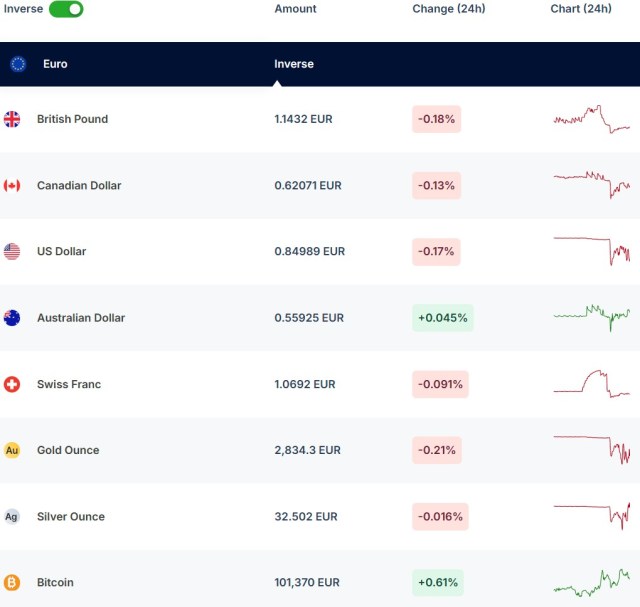
Task: Click the Gold Ounce Au icon
Action: [12, 450]
